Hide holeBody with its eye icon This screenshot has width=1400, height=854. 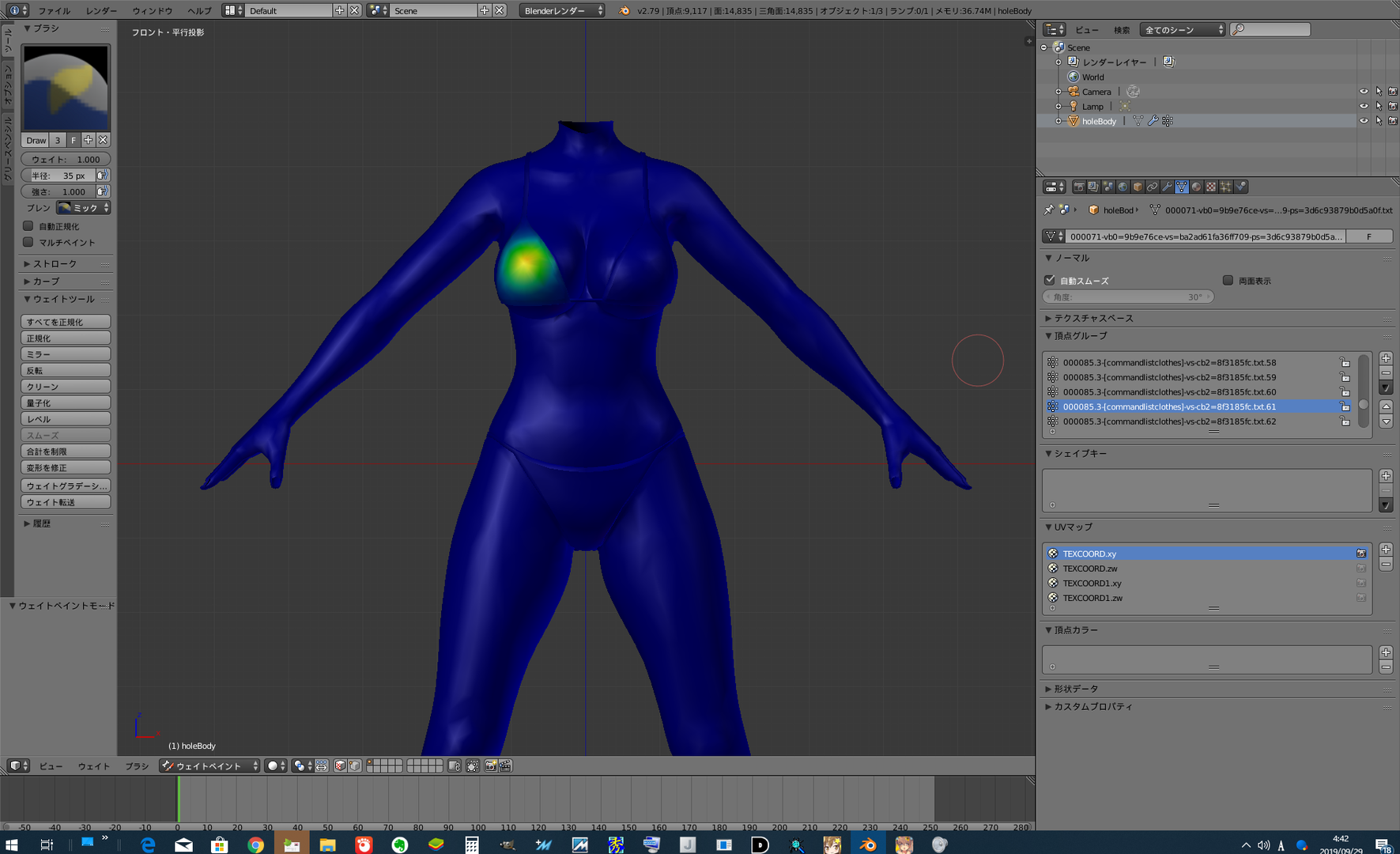click(x=1364, y=121)
